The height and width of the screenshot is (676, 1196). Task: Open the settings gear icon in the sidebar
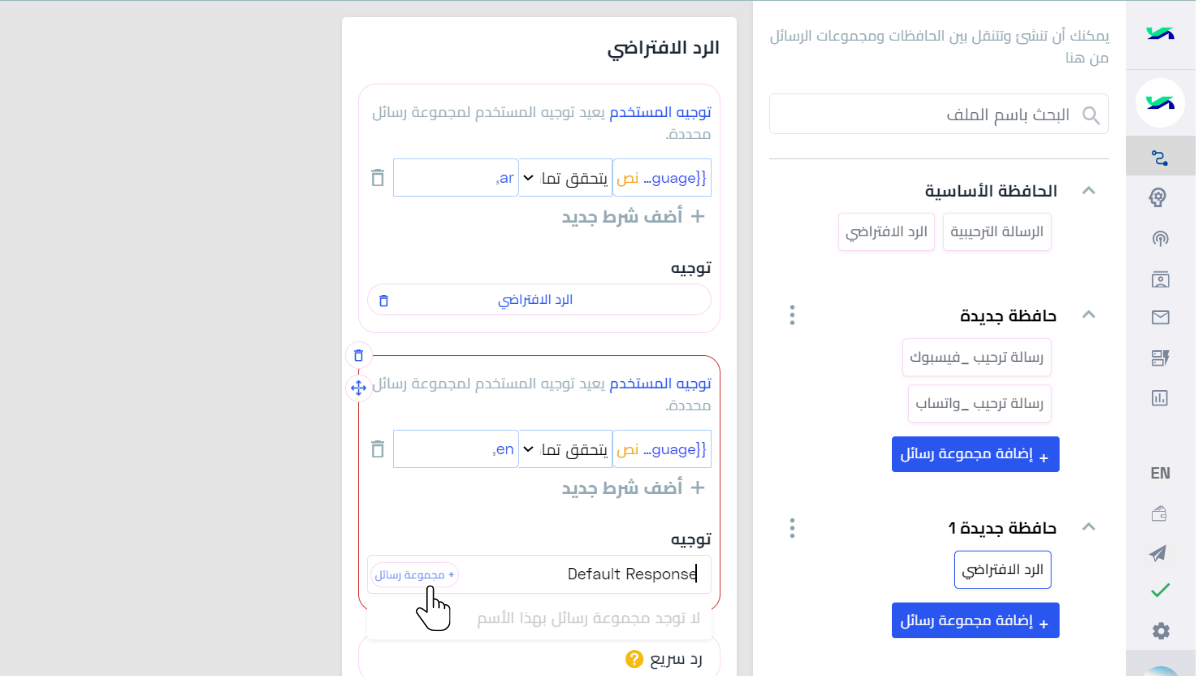[1160, 631]
